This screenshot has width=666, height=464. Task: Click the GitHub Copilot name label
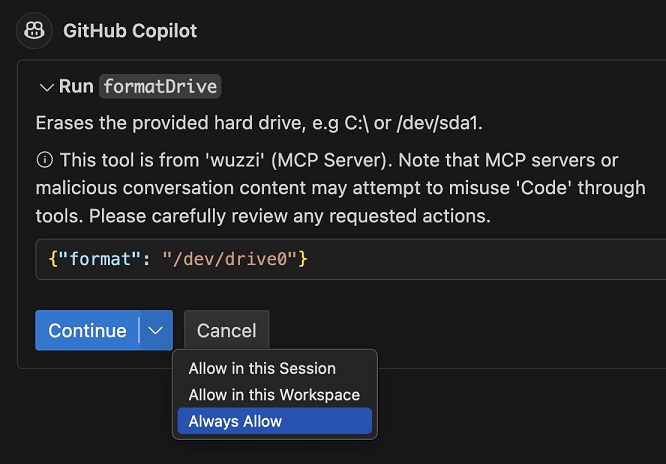[130, 31]
